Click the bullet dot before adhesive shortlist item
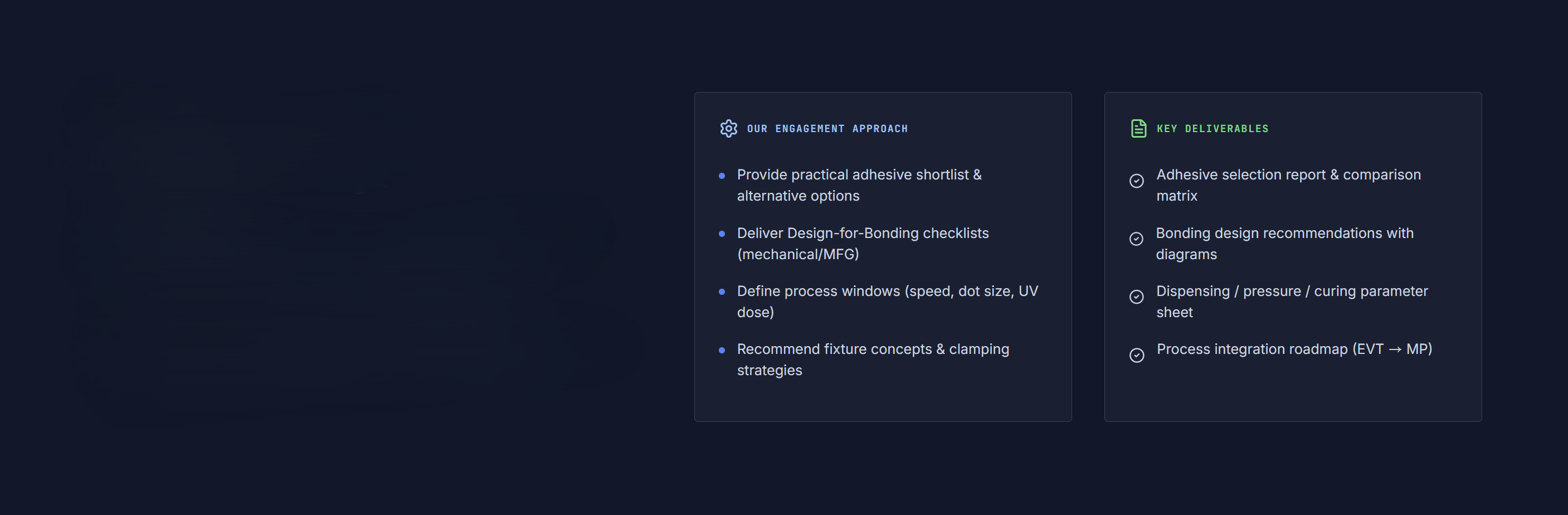The height and width of the screenshot is (515, 1568). click(721, 176)
